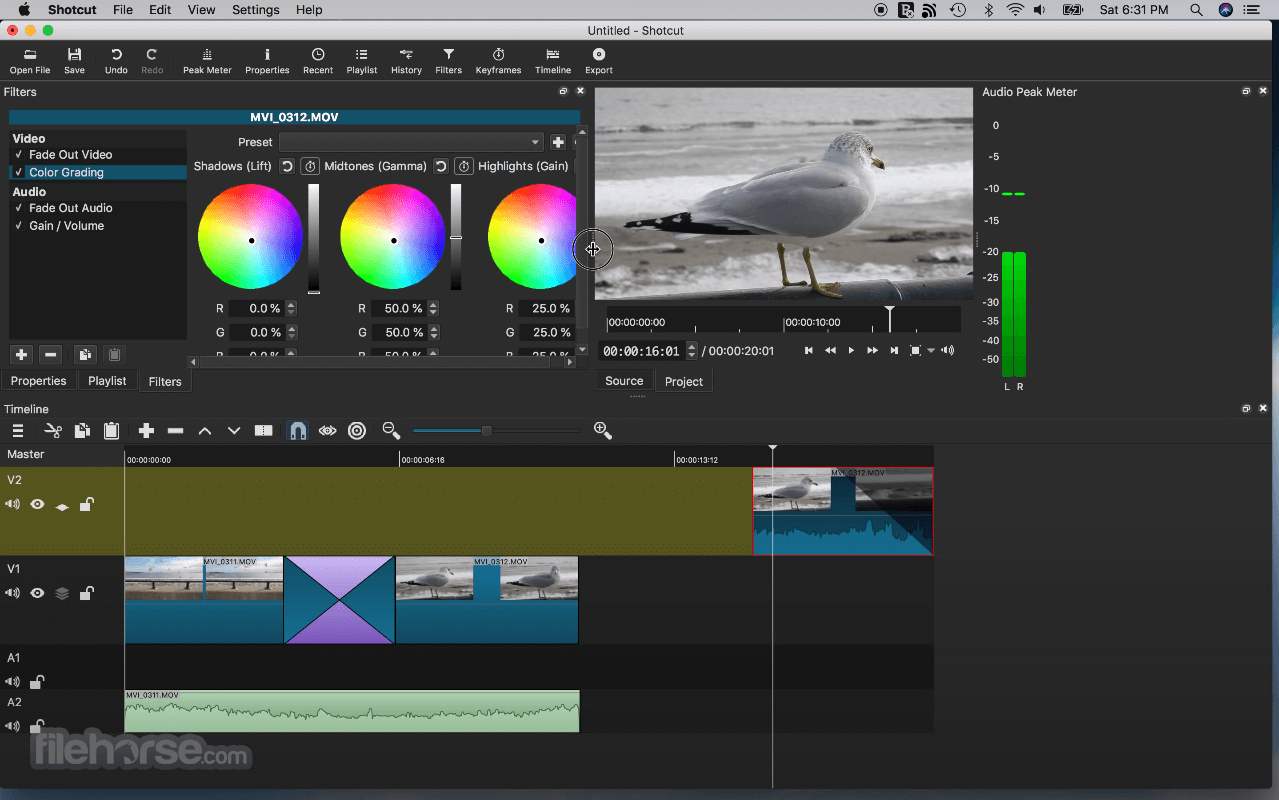Uncheck the Gain / Volume filter
This screenshot has width=1279, height=800.
click(19, 226)
